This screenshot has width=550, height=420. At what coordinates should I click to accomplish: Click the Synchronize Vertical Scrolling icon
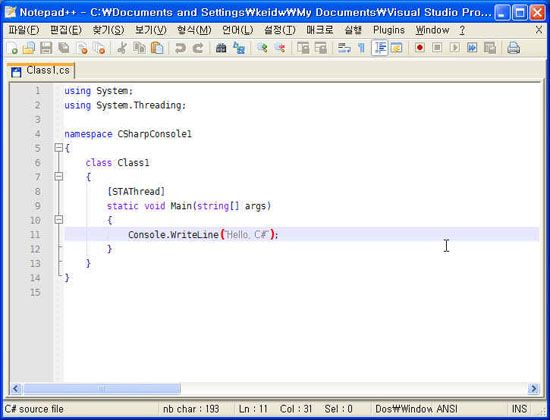coord(303,48)
